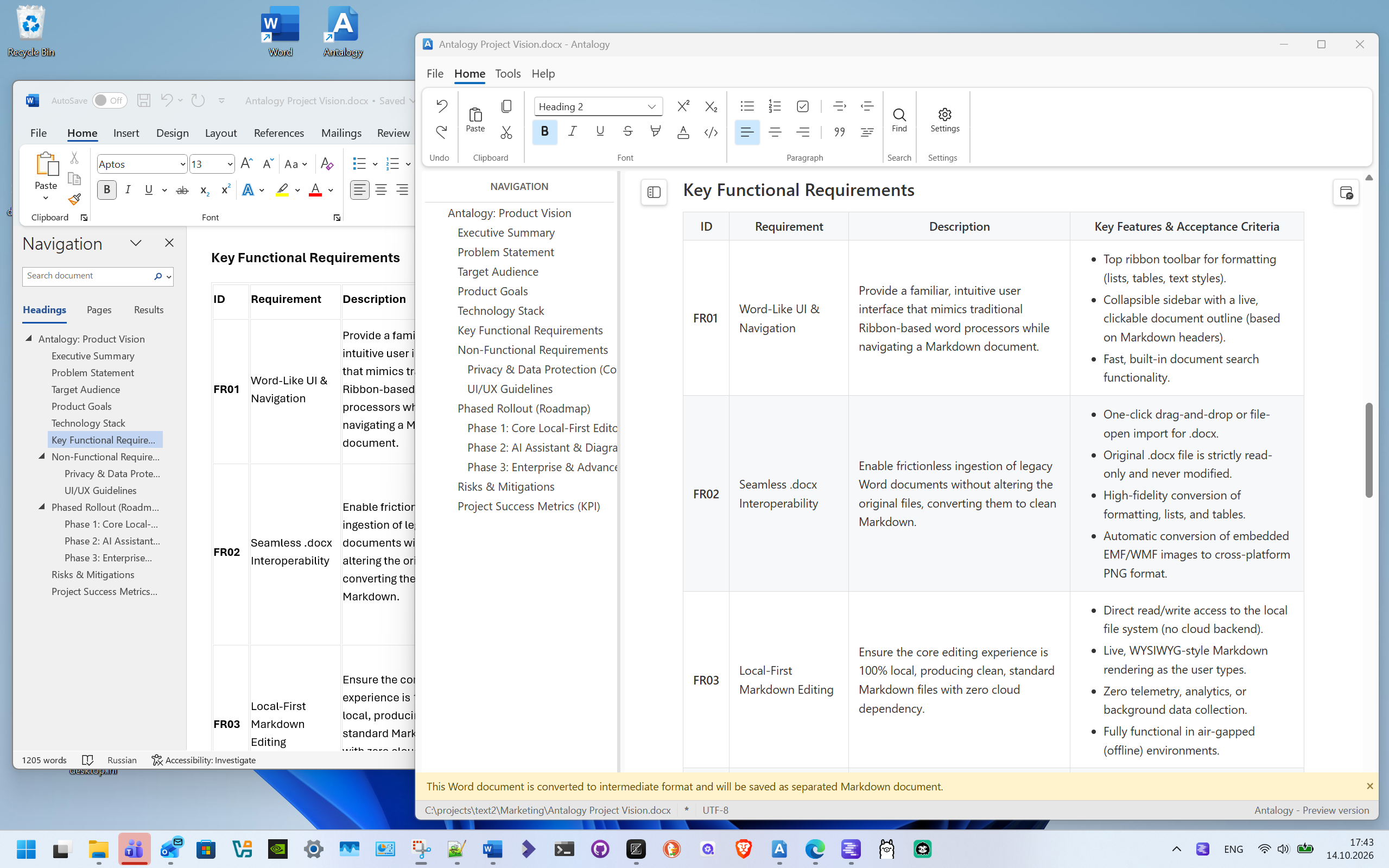Open Word Navigation pane options chevron
1389x868 pixels.
(x=136, y=243)
